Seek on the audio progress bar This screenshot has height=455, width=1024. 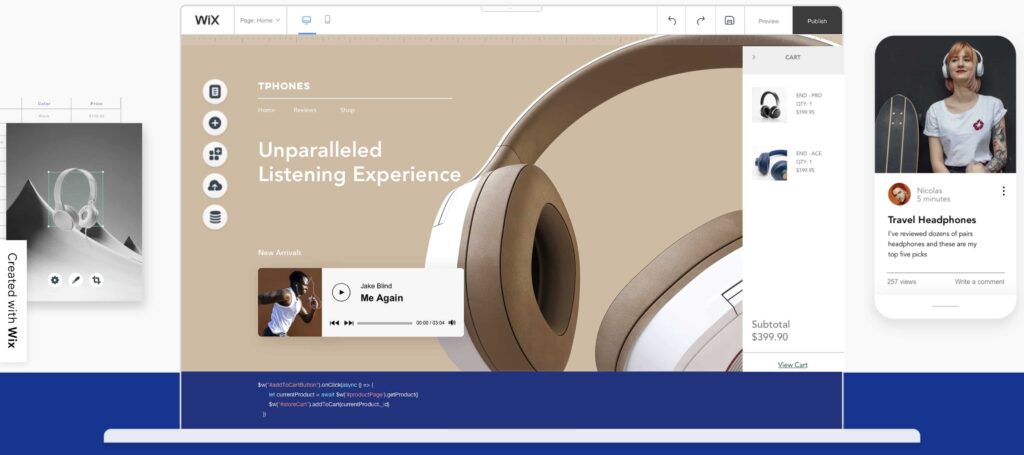[x=385, y=323]
